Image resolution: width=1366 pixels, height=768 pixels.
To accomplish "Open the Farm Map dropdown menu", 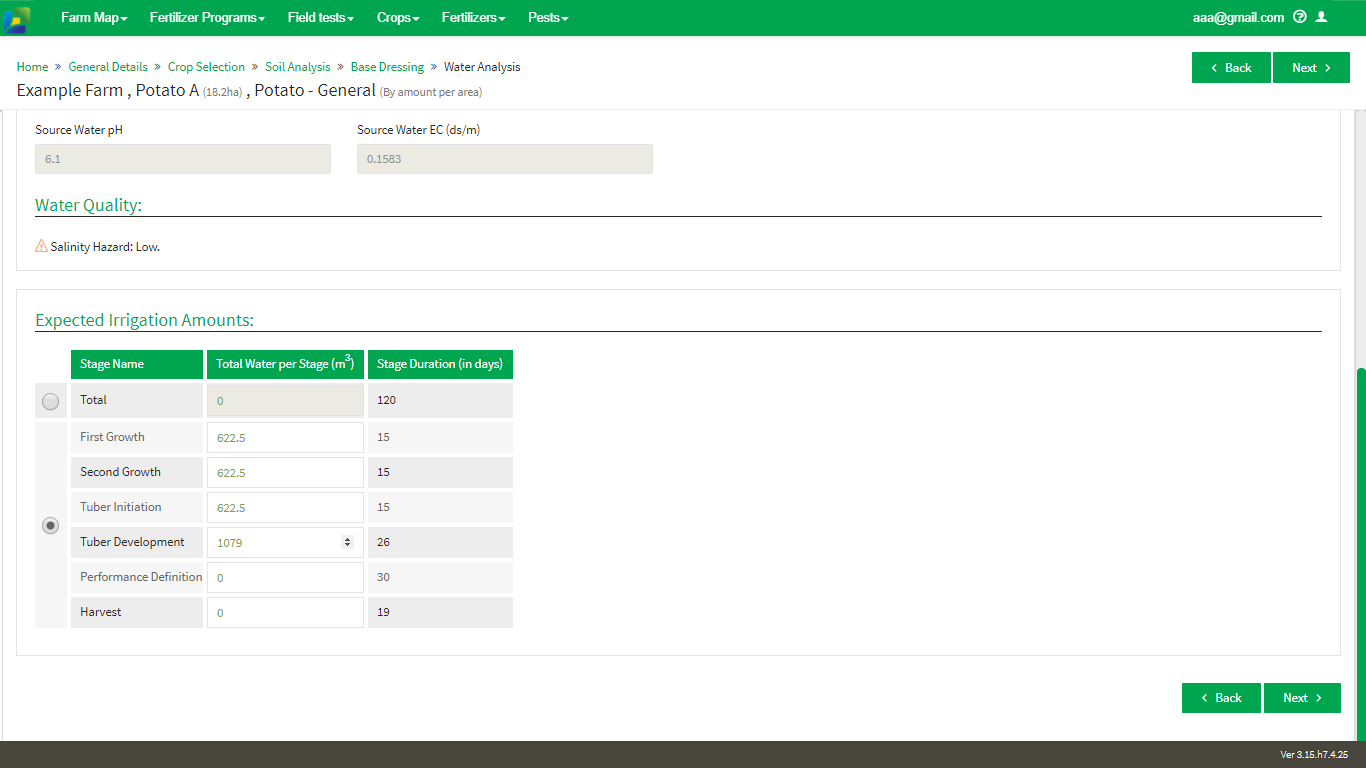I will point(94,18).
